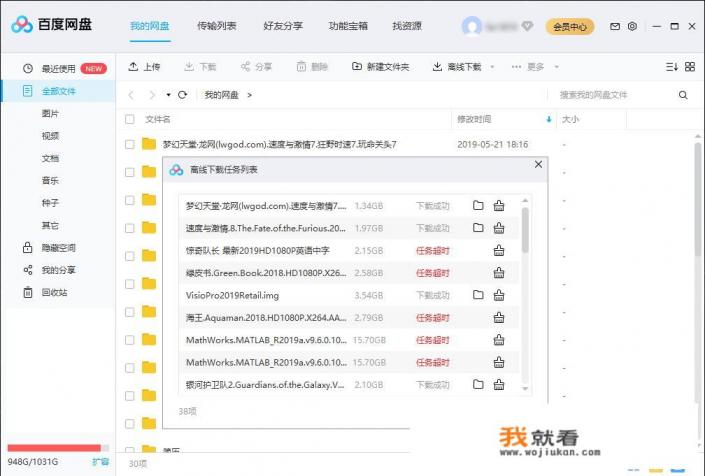
Task: Click the search magnifier icon
Action: click(683, 95)
